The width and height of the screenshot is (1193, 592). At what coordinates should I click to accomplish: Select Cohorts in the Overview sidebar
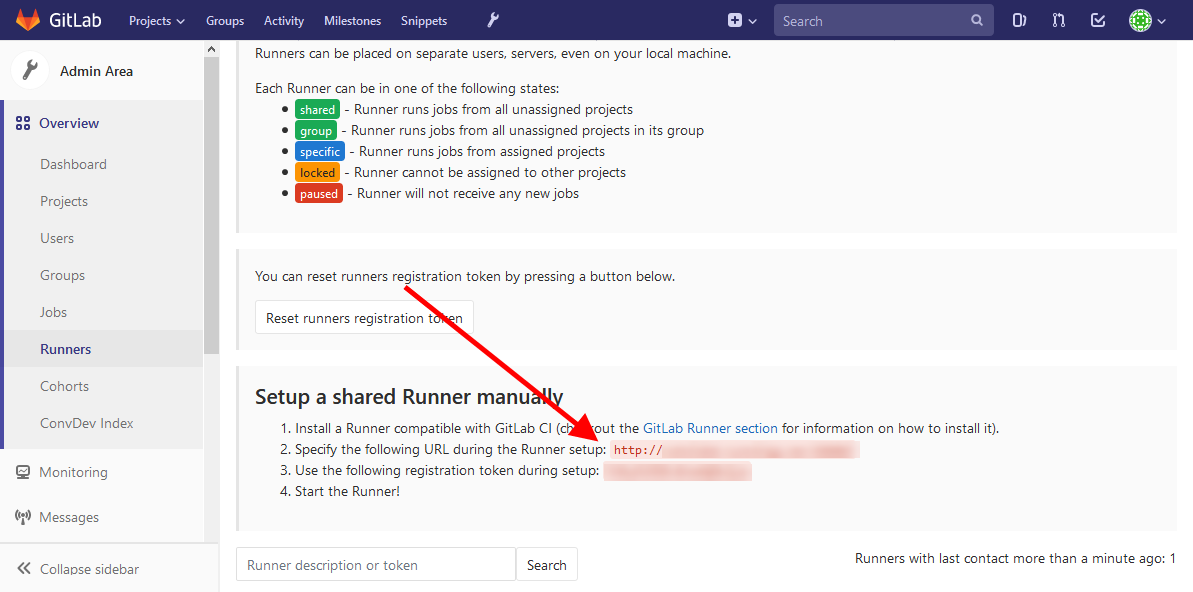[x=64, y=385]
